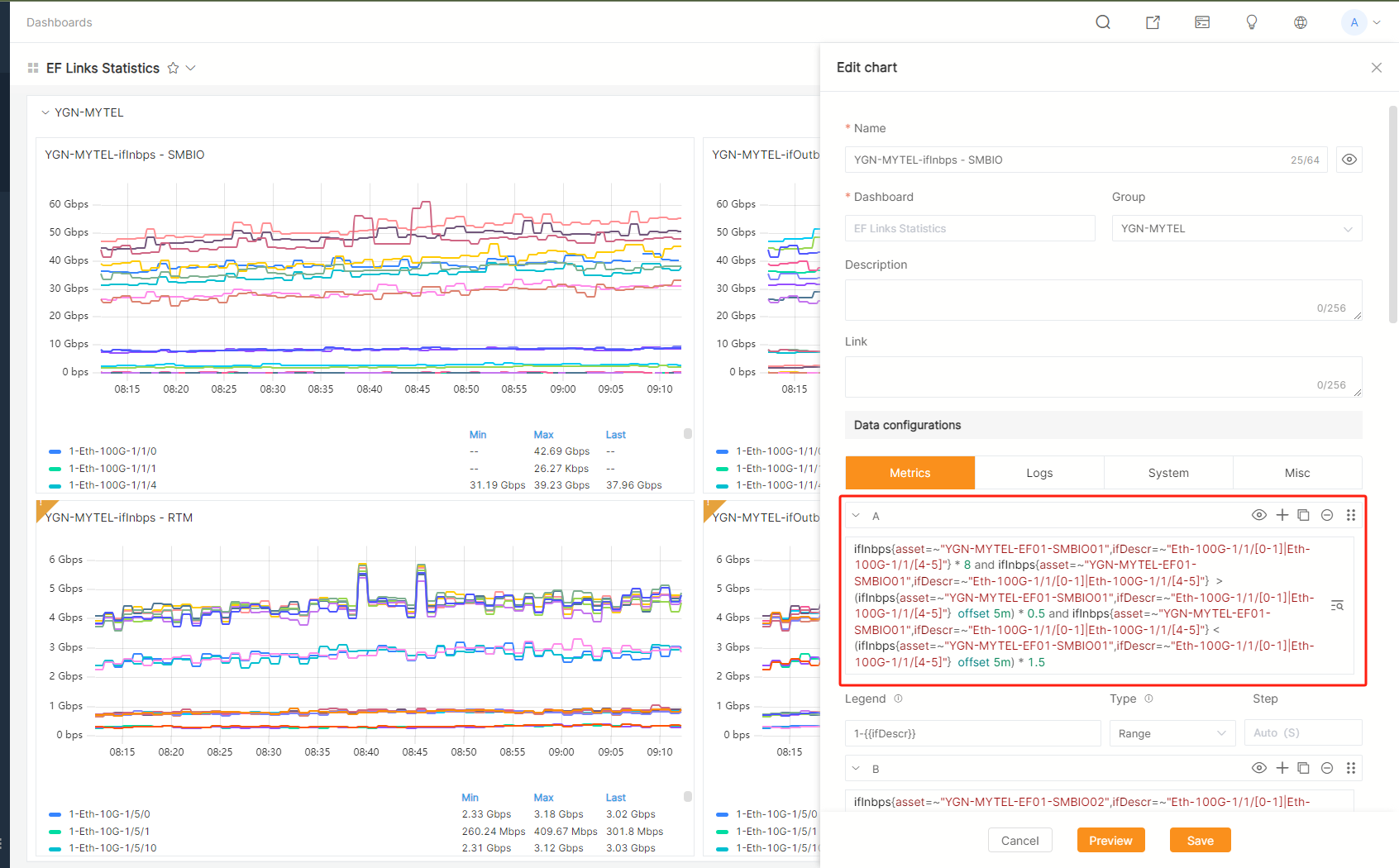The image size is (1399, 868).
Task: Open query builder icon inside query A
Action: tap(1337, 606)
